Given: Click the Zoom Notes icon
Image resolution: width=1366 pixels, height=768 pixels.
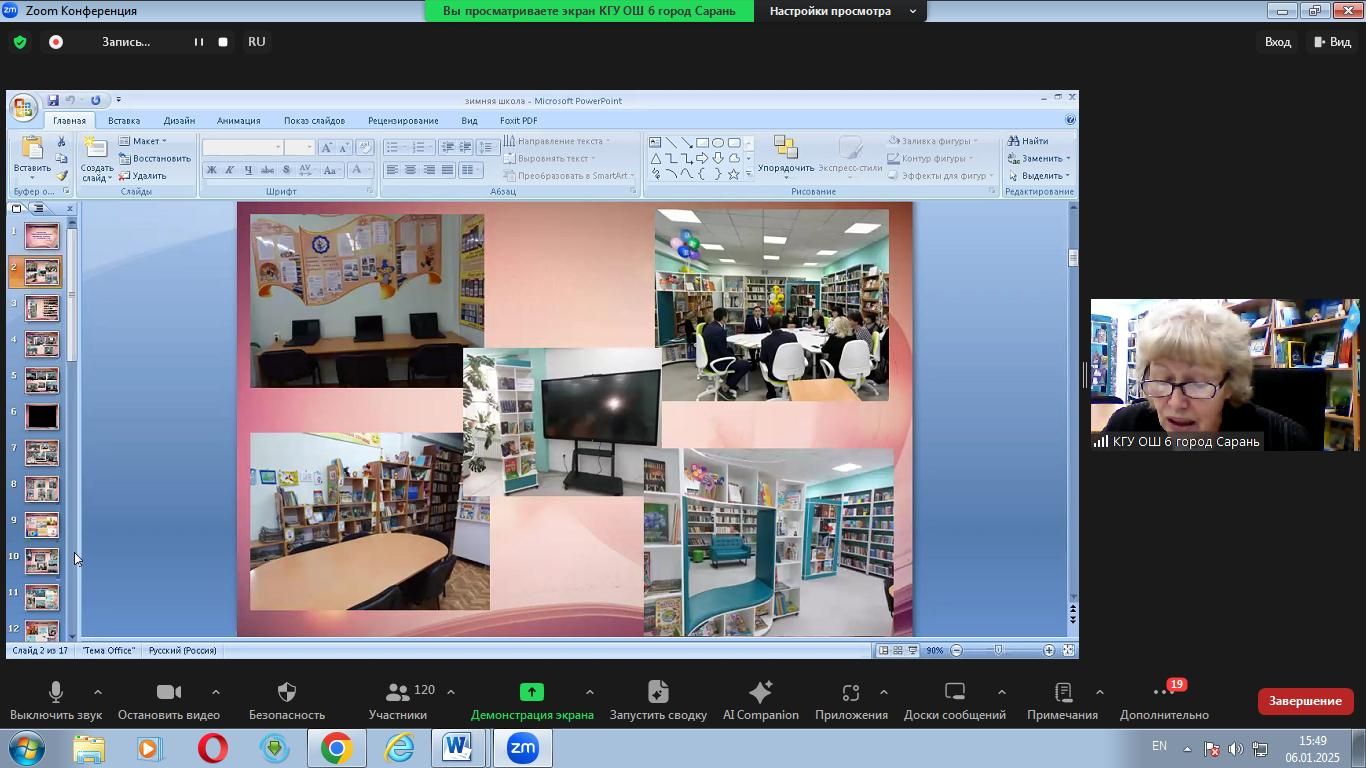Looking at the screenshot, I should 1062,693.
